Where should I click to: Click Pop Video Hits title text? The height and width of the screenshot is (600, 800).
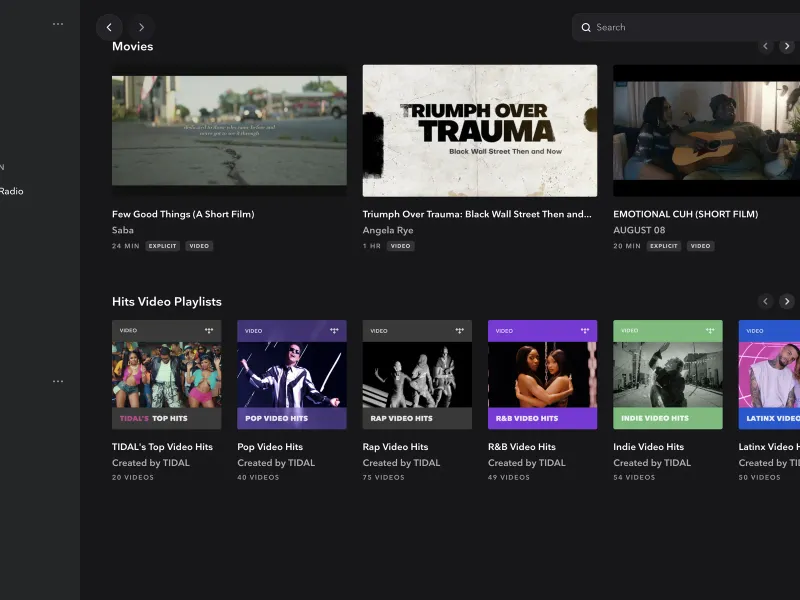(x=270, y=447)
